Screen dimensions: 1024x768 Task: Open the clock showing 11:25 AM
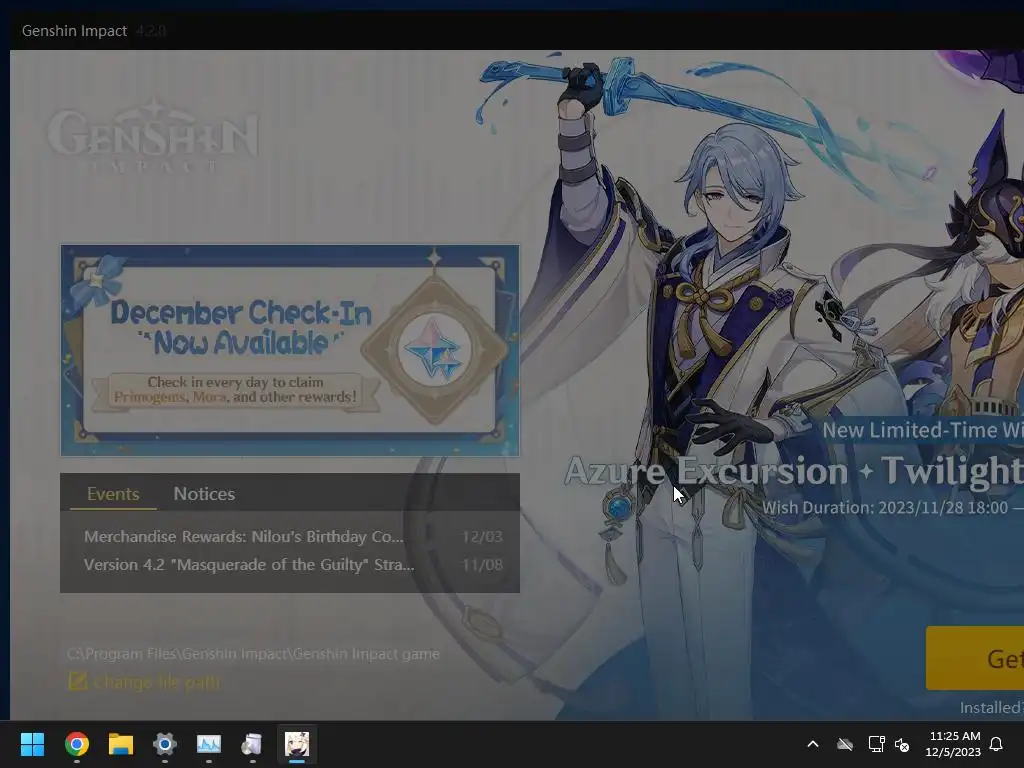click(953, 744)
